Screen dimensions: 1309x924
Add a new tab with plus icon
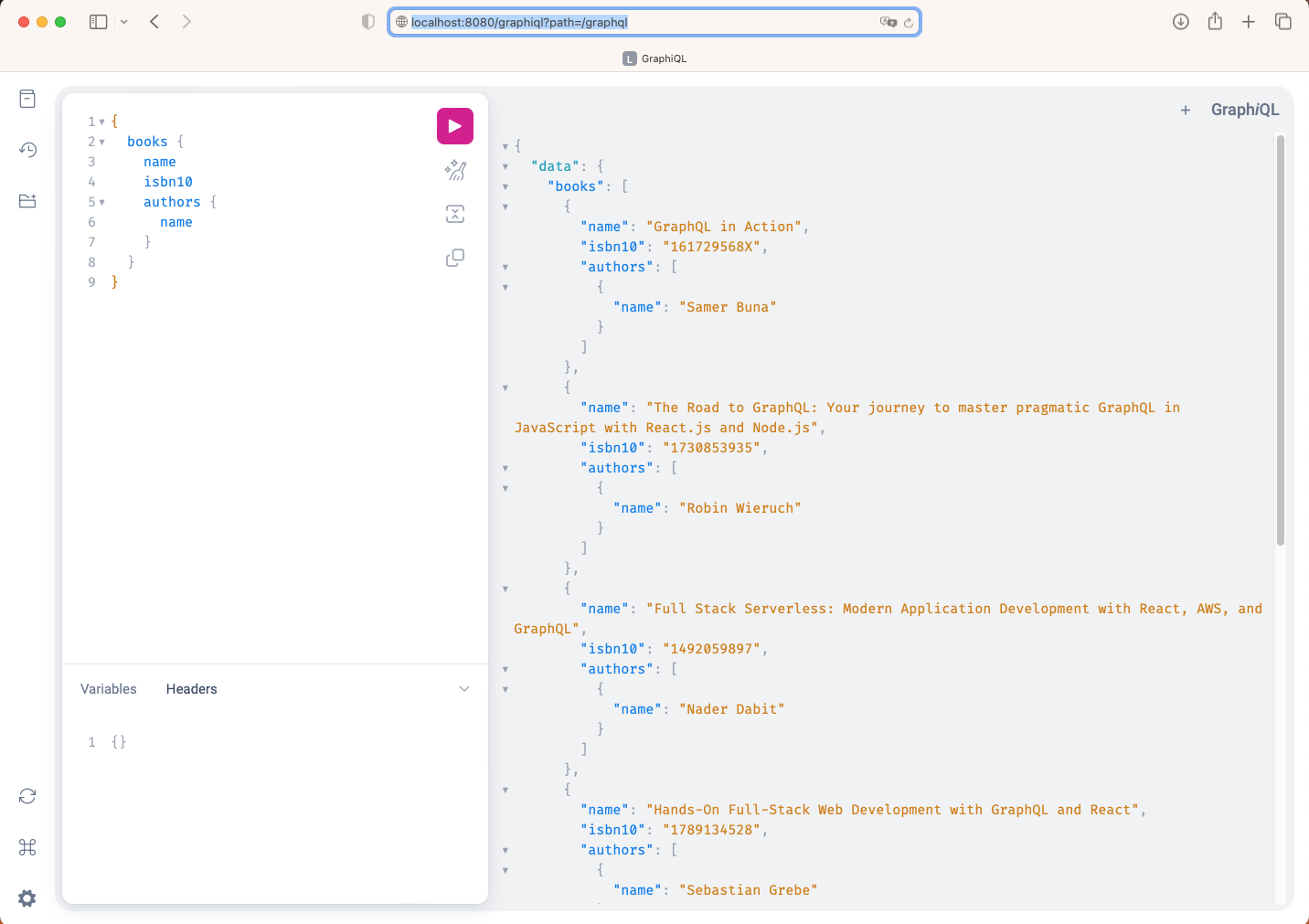pos(1185,110)
